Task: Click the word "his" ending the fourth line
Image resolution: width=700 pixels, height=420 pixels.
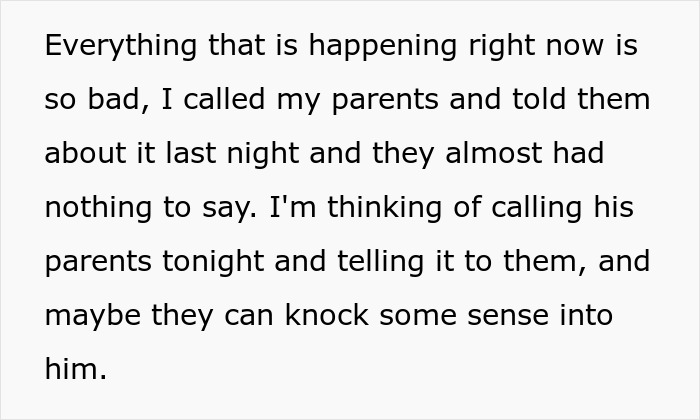Action: point(617,209)
